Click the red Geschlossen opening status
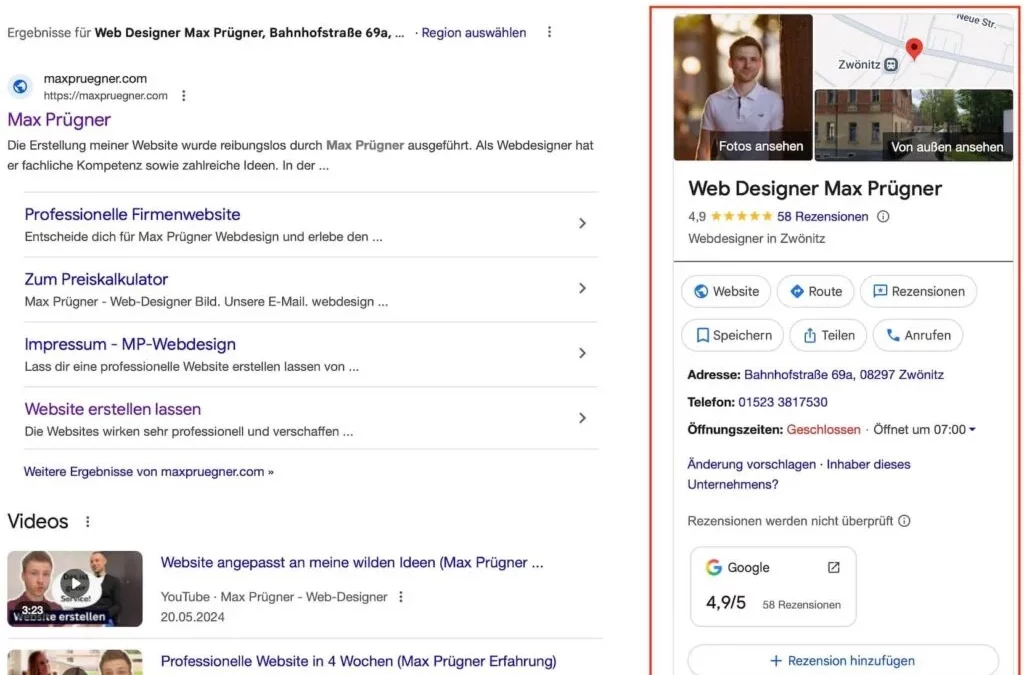 coord(823,430)
